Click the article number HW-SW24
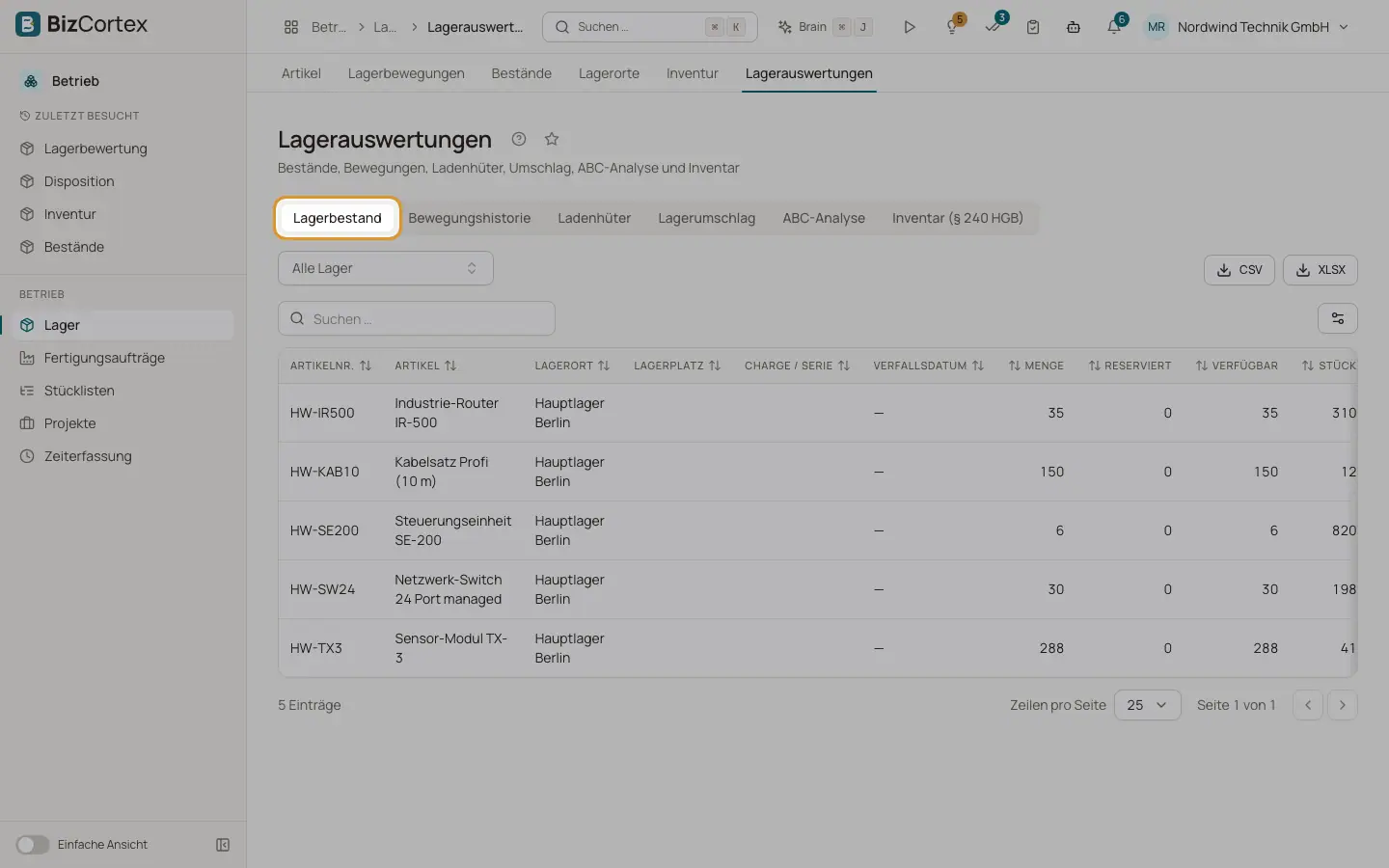The height and width of the screenshot is (868, 1389). (323, 589)
